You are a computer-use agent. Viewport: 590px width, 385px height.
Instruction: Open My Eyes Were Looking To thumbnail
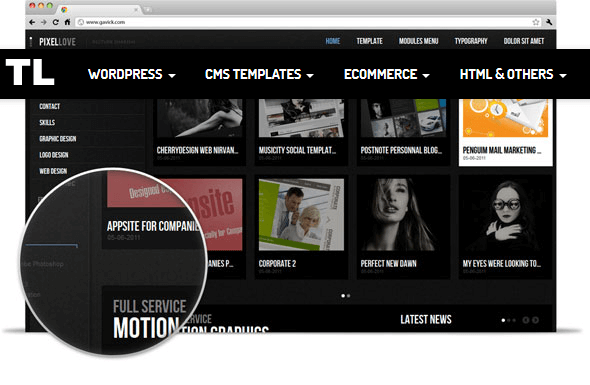click(x=505, y=215)
